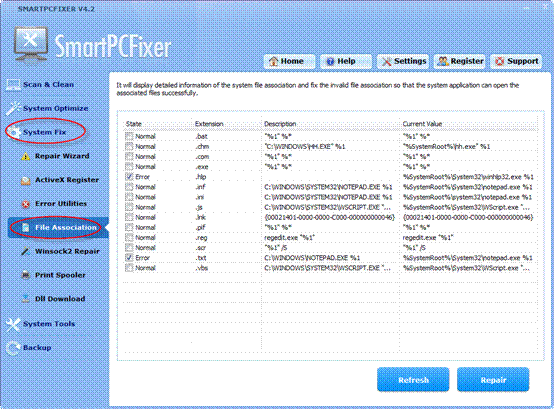Check the .com row checkbox
This screenshot has width=554, height=409.
[129, 156]
